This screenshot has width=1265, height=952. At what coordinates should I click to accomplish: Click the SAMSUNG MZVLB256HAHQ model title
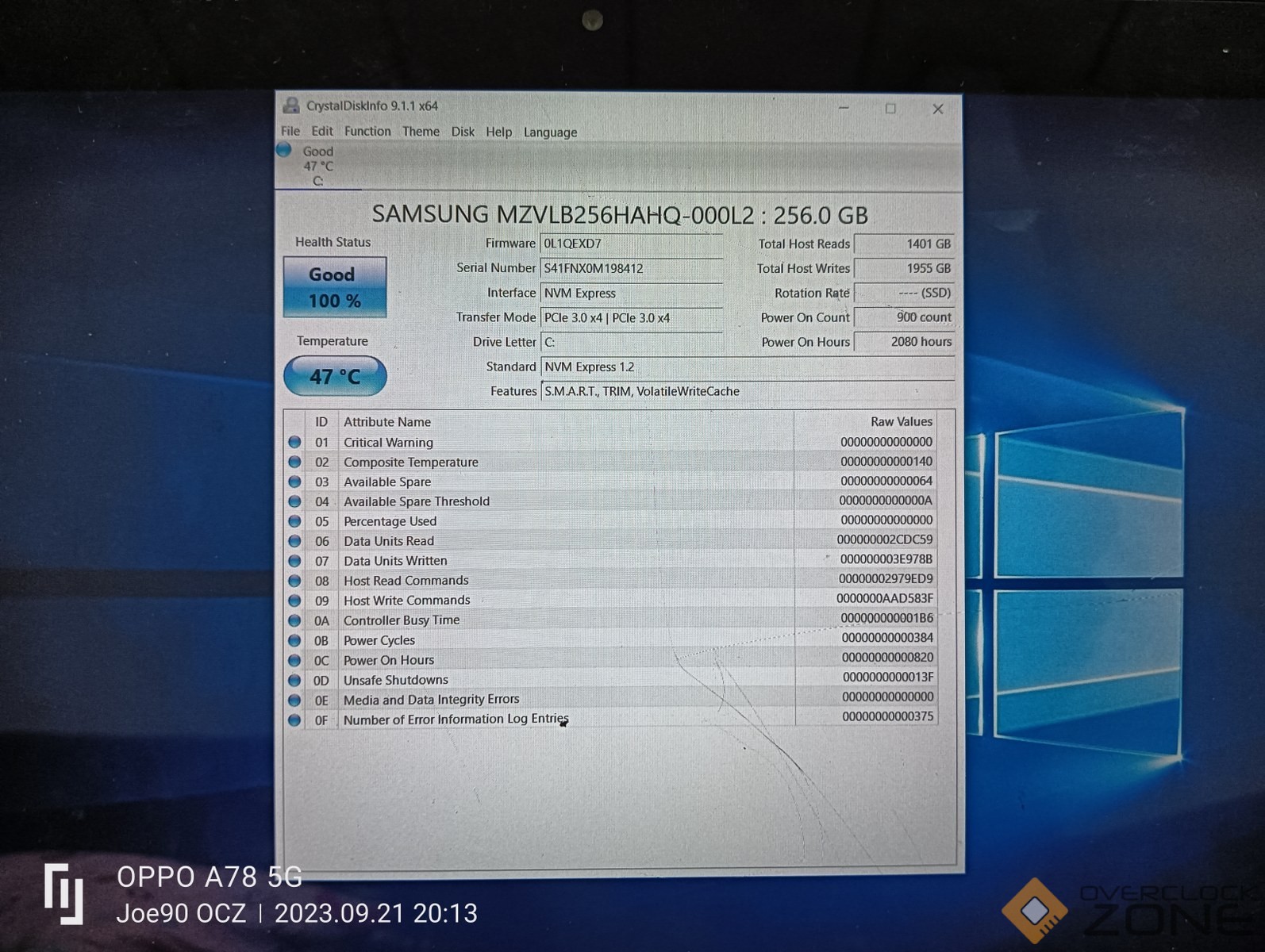click(620, 215)
